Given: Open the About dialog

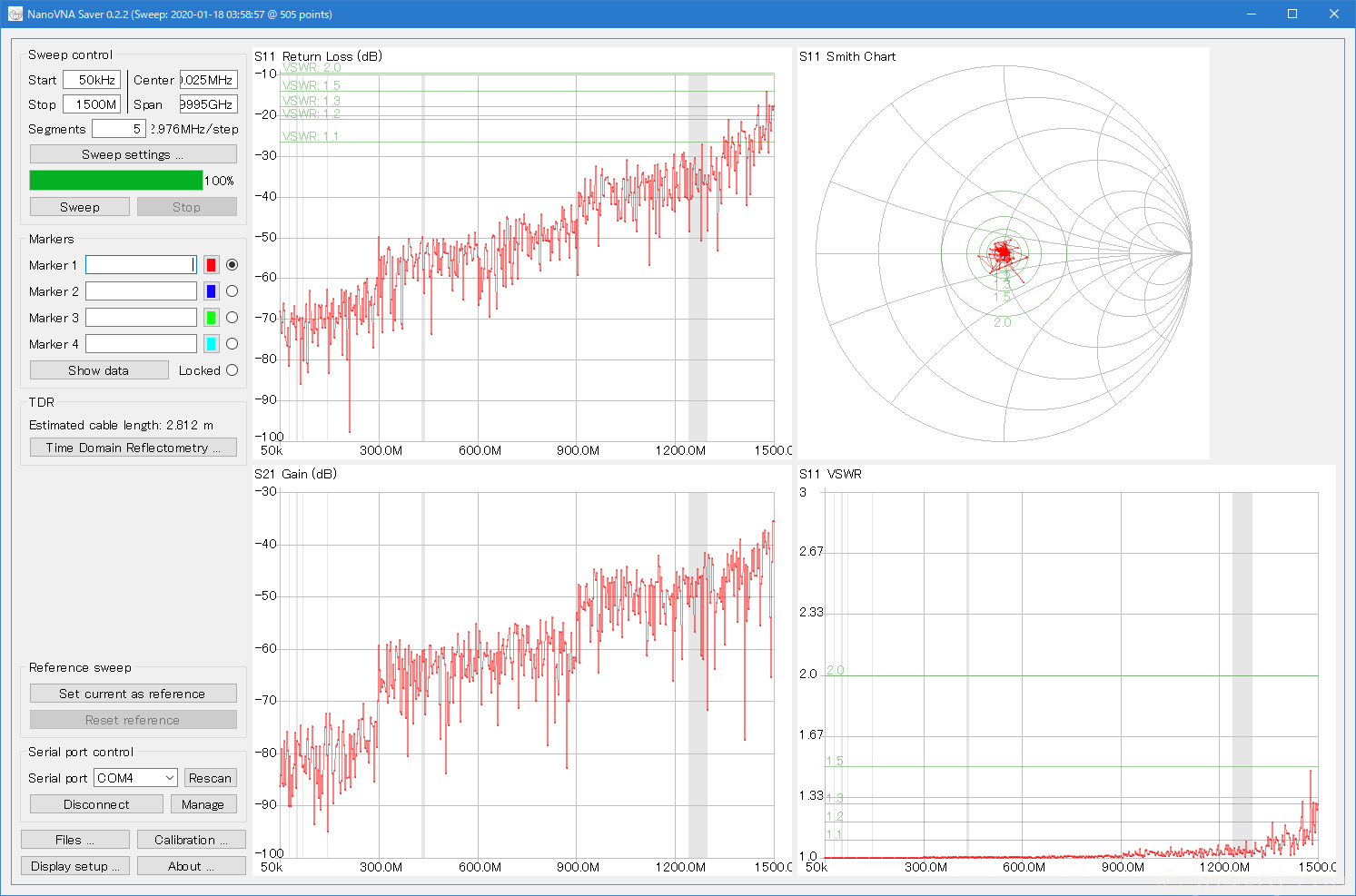Looking at the screenshot, I should point(192,866).
